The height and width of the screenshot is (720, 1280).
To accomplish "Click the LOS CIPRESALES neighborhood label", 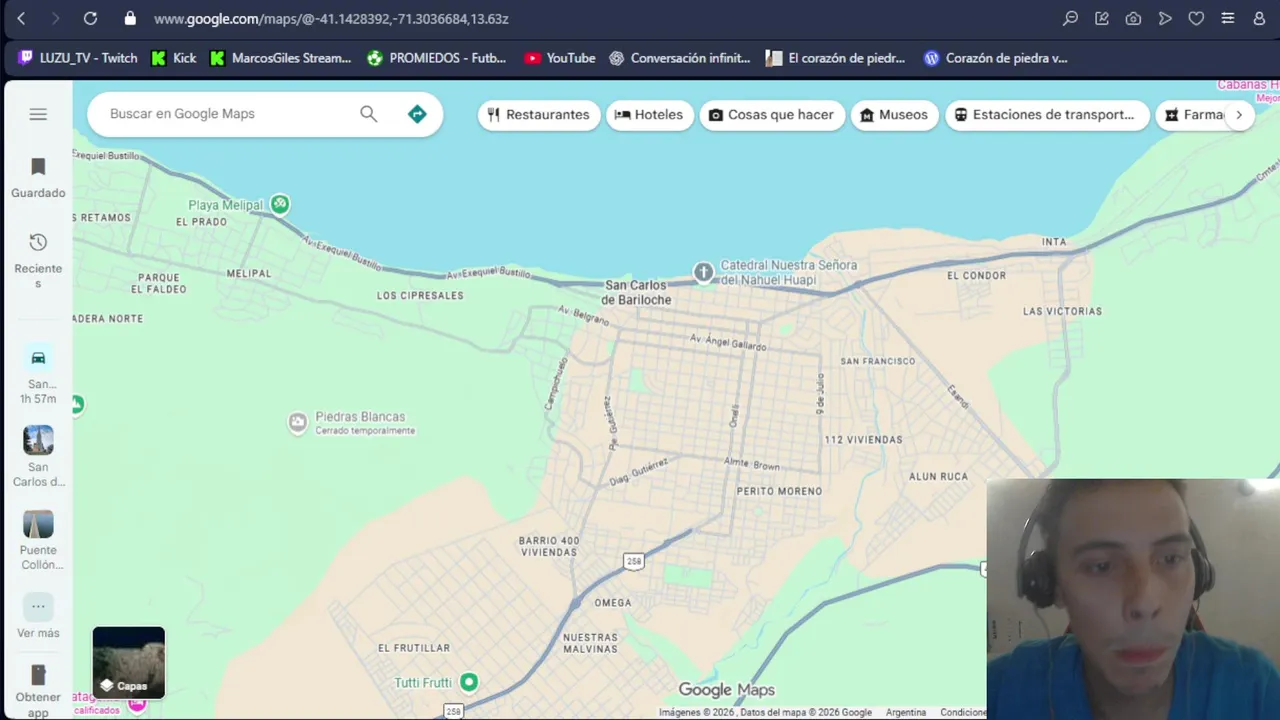I will pyautogui.click(x=420, y=296).
